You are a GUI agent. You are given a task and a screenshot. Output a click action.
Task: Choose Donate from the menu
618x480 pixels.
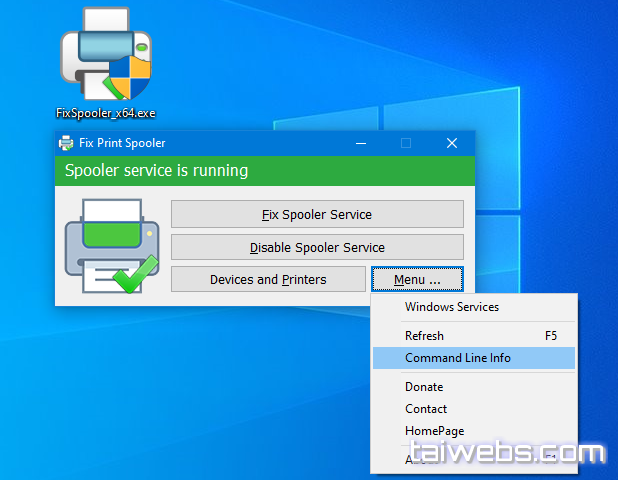pyautogui.click(x=424, y=386)
